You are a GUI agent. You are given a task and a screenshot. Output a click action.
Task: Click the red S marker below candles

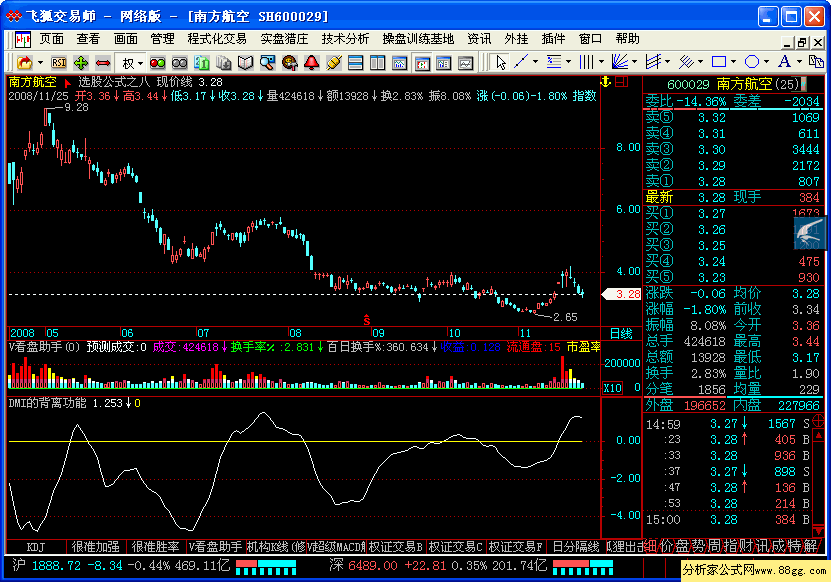(366, 320)
